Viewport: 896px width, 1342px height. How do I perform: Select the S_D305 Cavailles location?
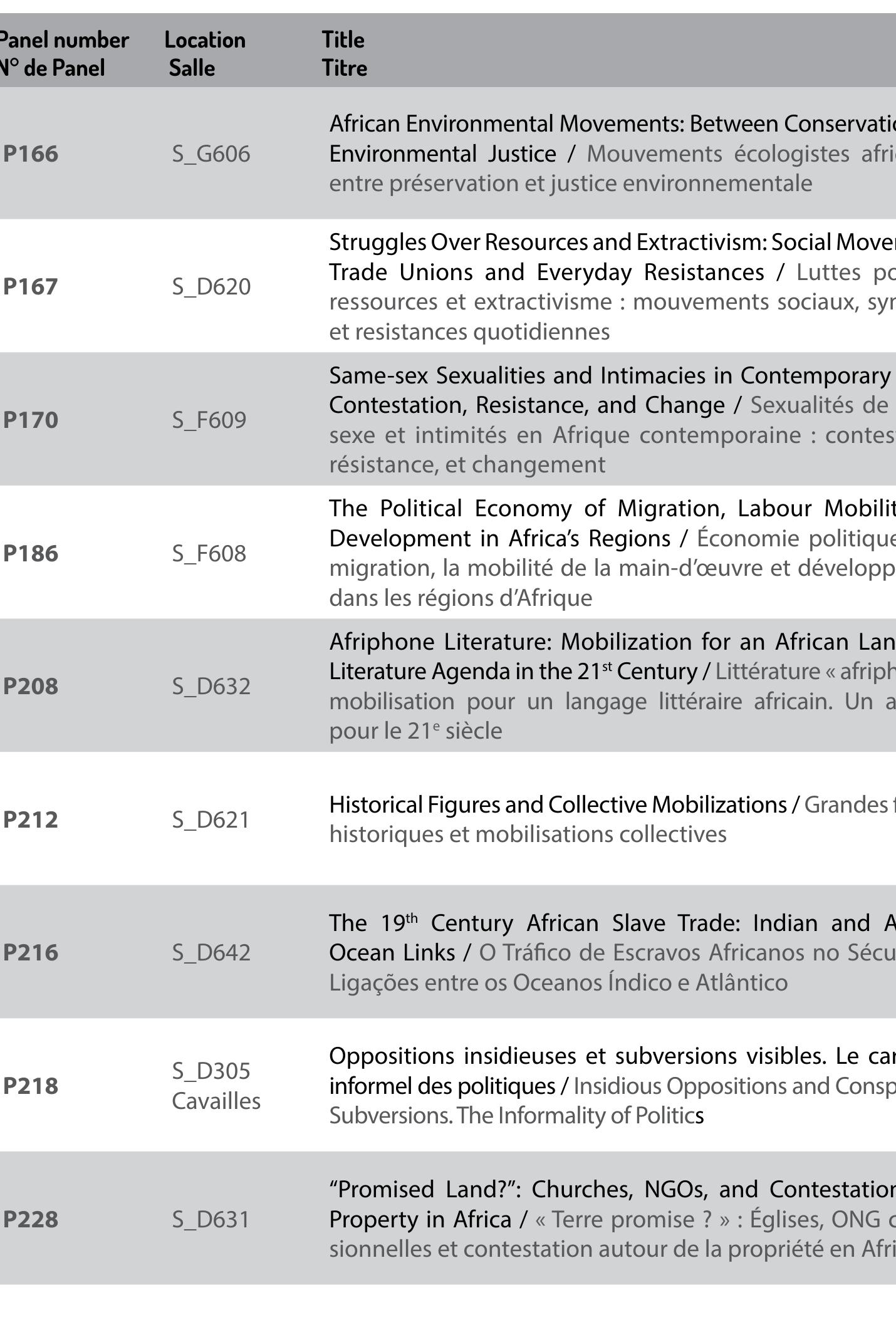point(216,1086)
